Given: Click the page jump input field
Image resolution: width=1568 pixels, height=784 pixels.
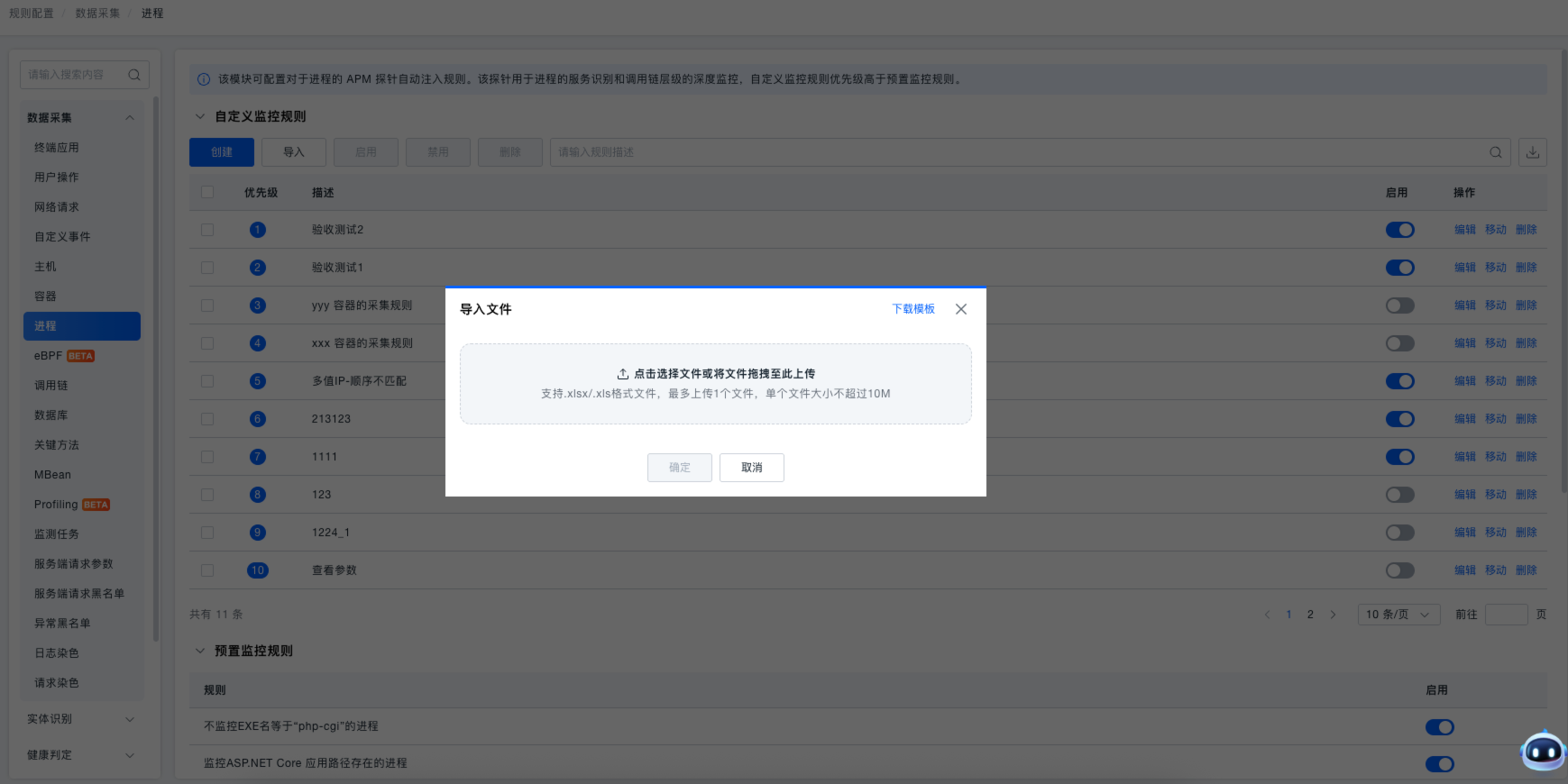Looking at the screenshot, I should (1505, 615).
